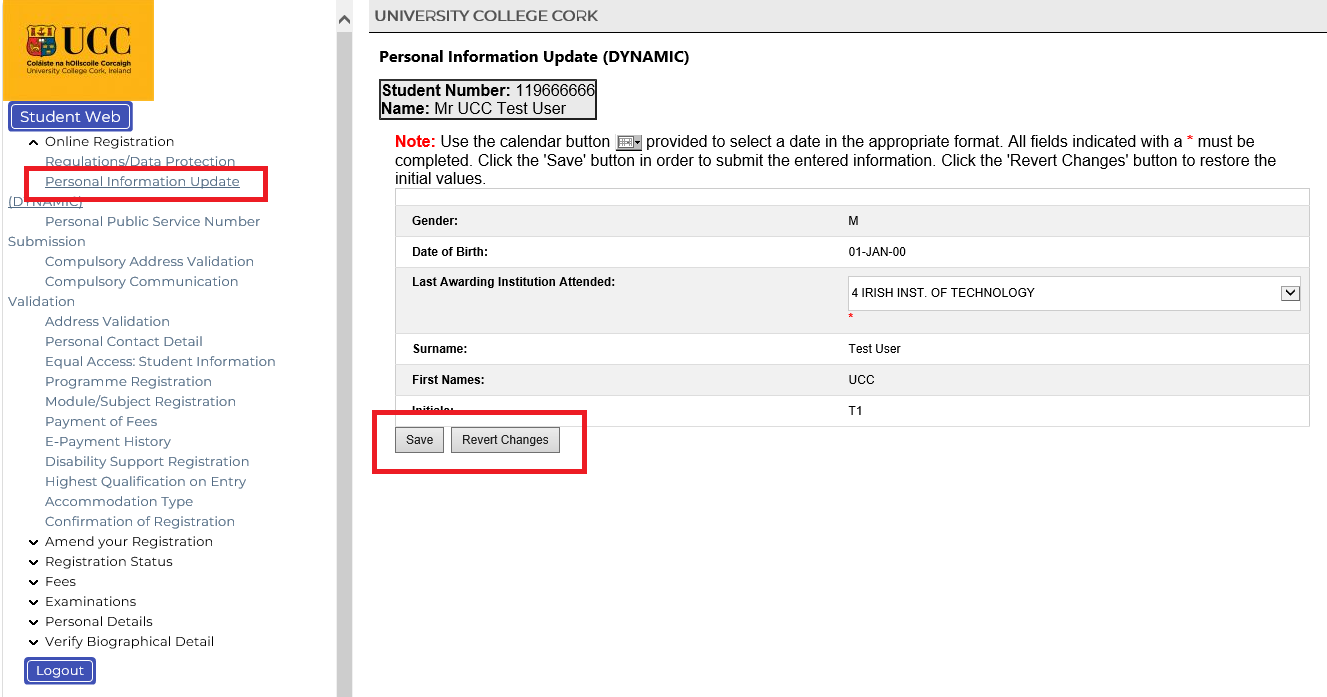Viewport: 1327px width, 697px height.
Task: Click the Surname value Test User
Action: click(x=874, y=349)
